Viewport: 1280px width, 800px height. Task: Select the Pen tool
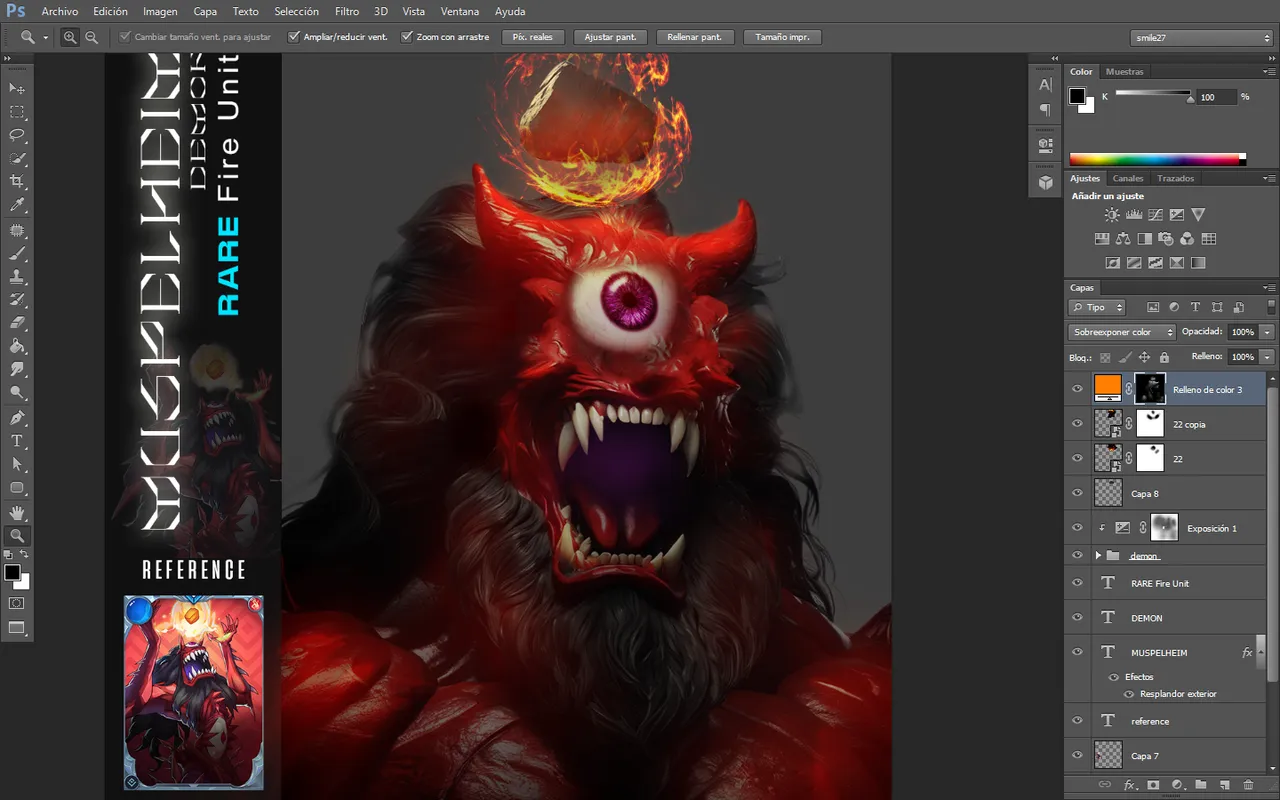click(17, 417)
